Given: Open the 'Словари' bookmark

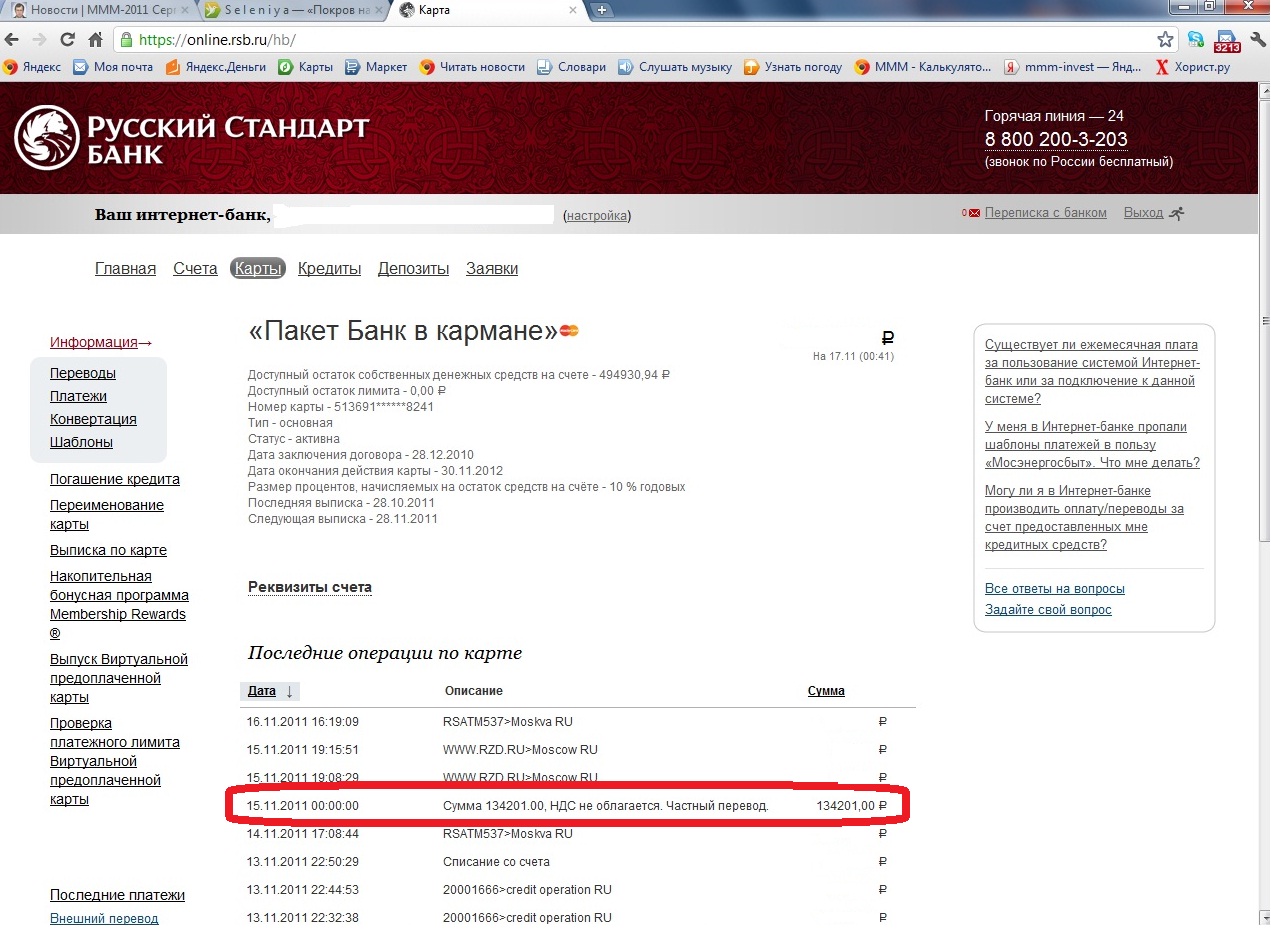Looking at the screenshot, I should 572,67.
